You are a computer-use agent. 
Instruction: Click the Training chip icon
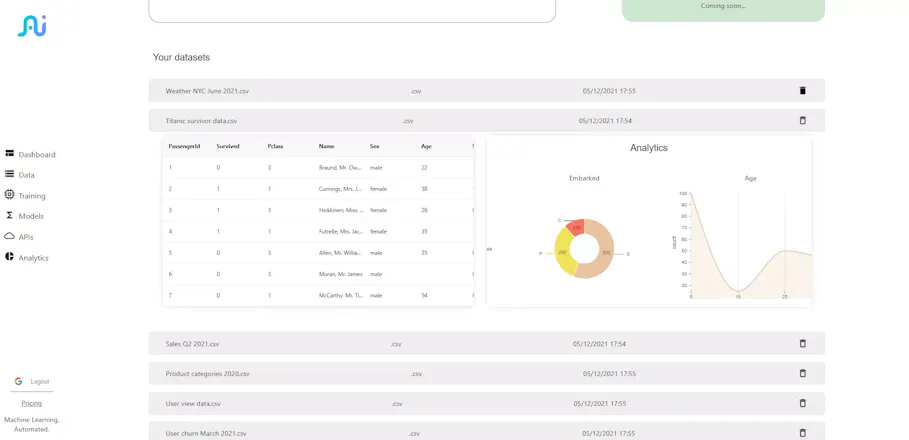(9, 195)
